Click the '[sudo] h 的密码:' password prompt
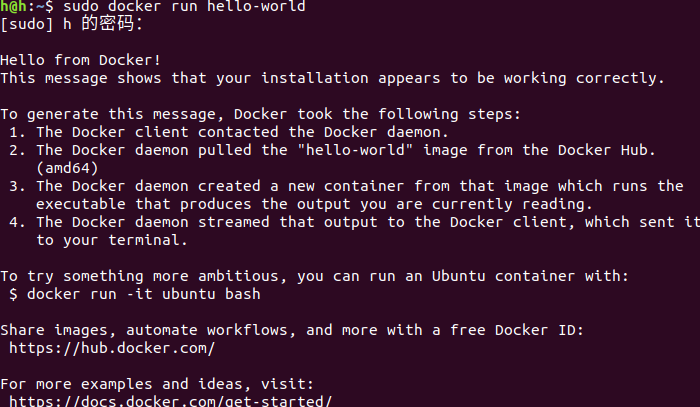The width and height of the screenshot is (700, 407). click(x=71, y=24)
